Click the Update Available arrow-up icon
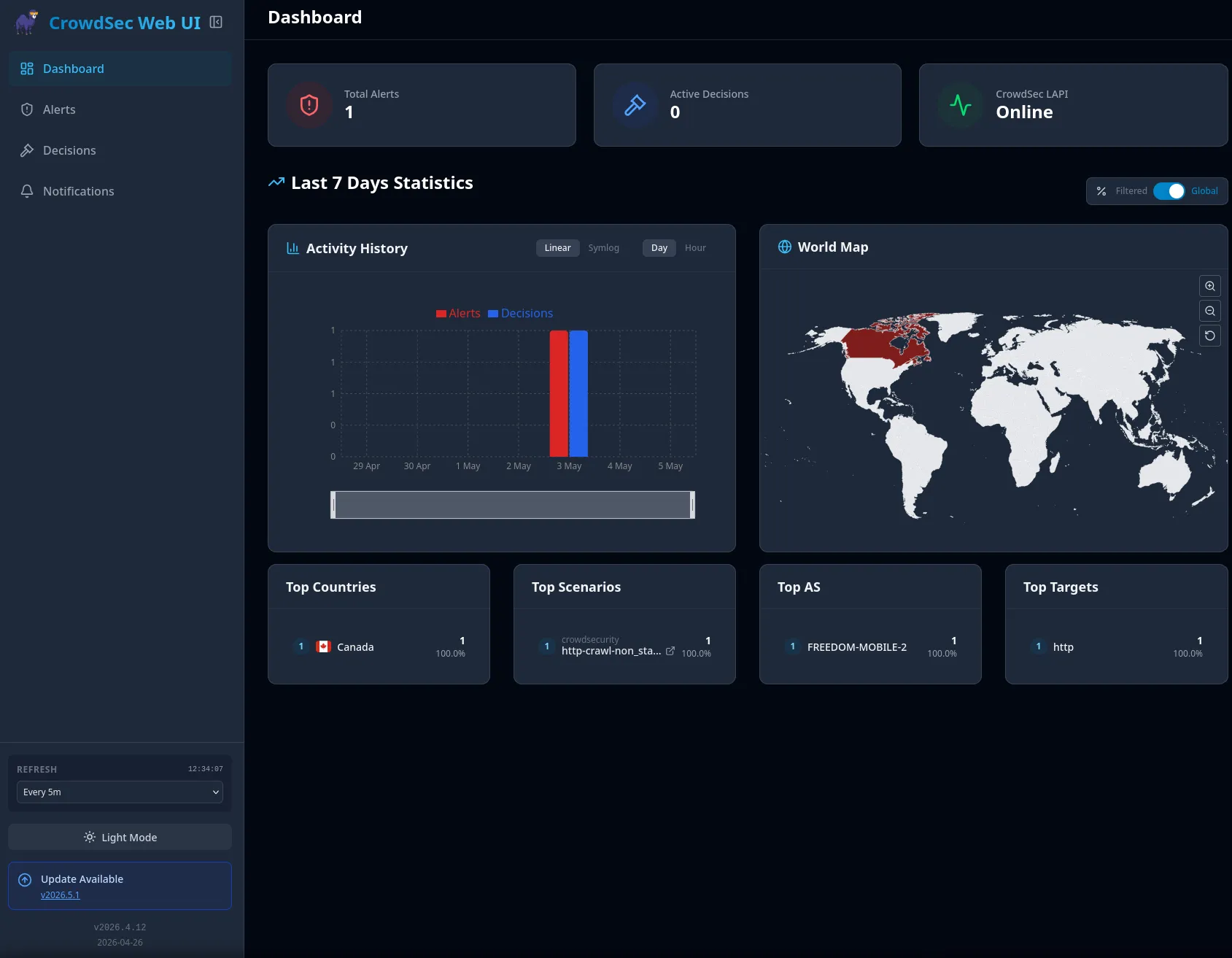This screenshot has width=1232, height=958. (x=25, y=880)
